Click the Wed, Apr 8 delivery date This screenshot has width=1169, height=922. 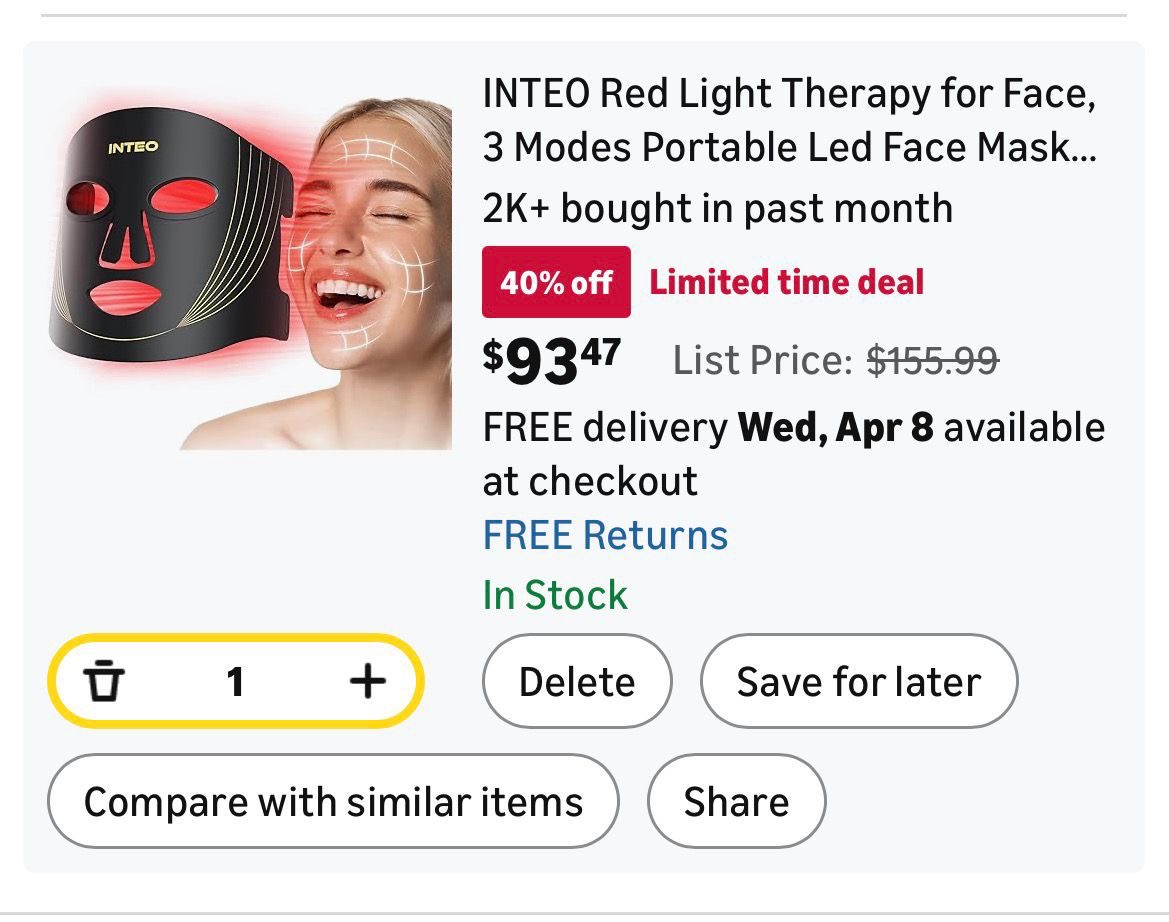[835, 428]
